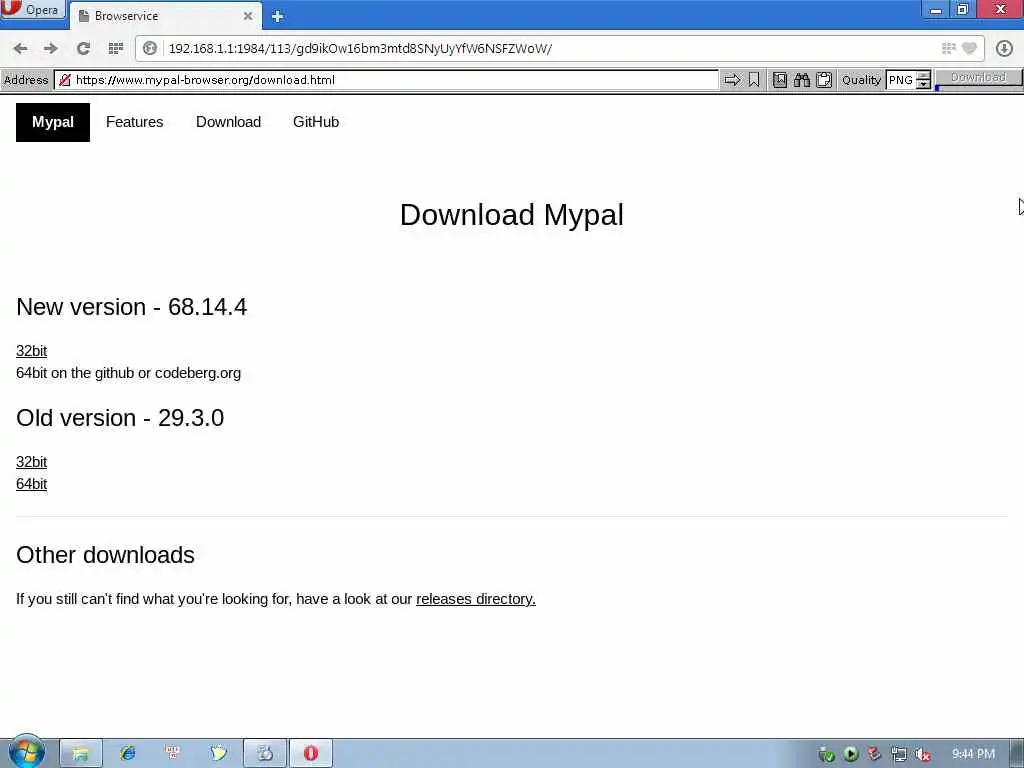Open the Features menu item
The width and height of the screenshot is (1024, 768).
tap(135, 122)
